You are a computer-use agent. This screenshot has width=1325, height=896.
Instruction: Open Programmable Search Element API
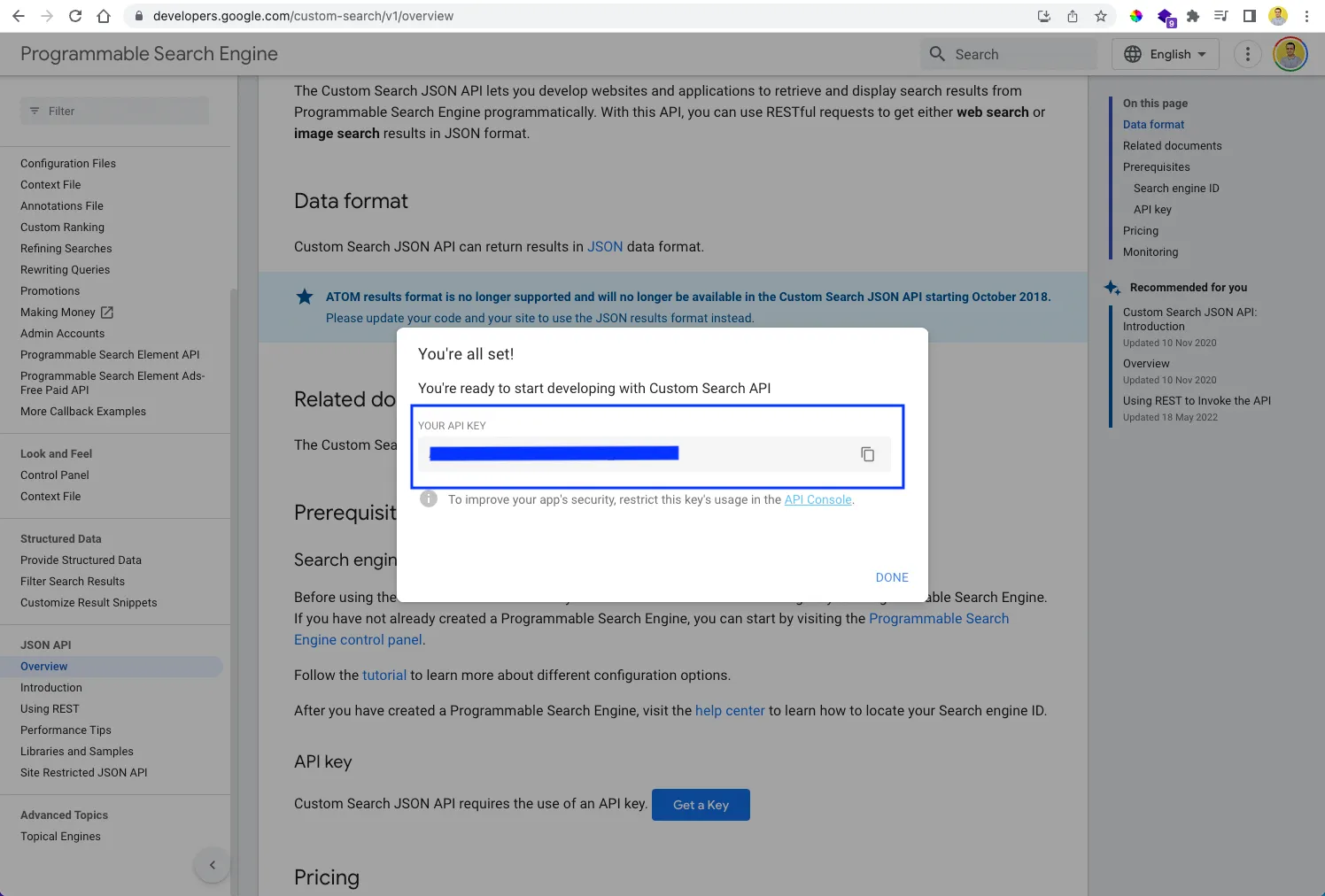pyautogui.click(x=110, y=355)
